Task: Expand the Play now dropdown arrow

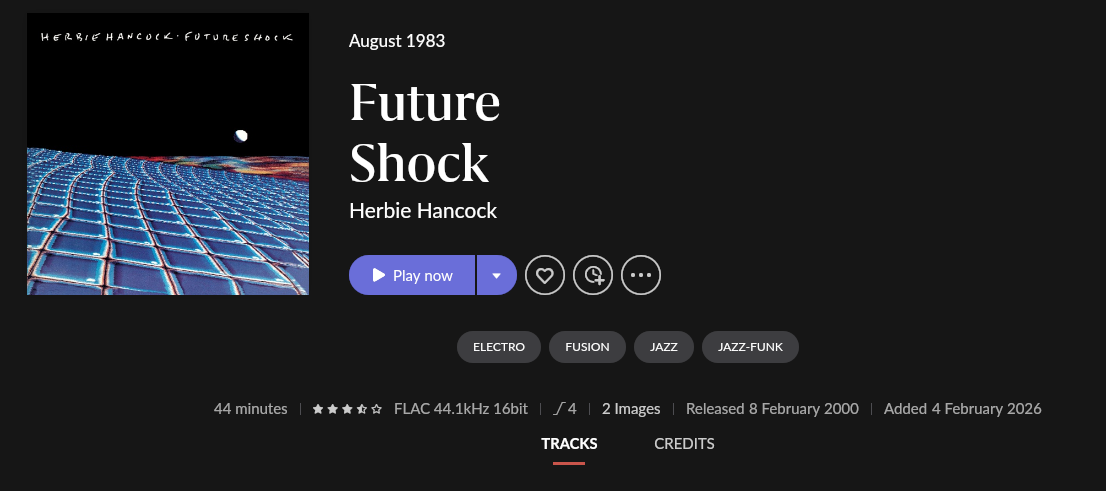Action: click(496, 275)
